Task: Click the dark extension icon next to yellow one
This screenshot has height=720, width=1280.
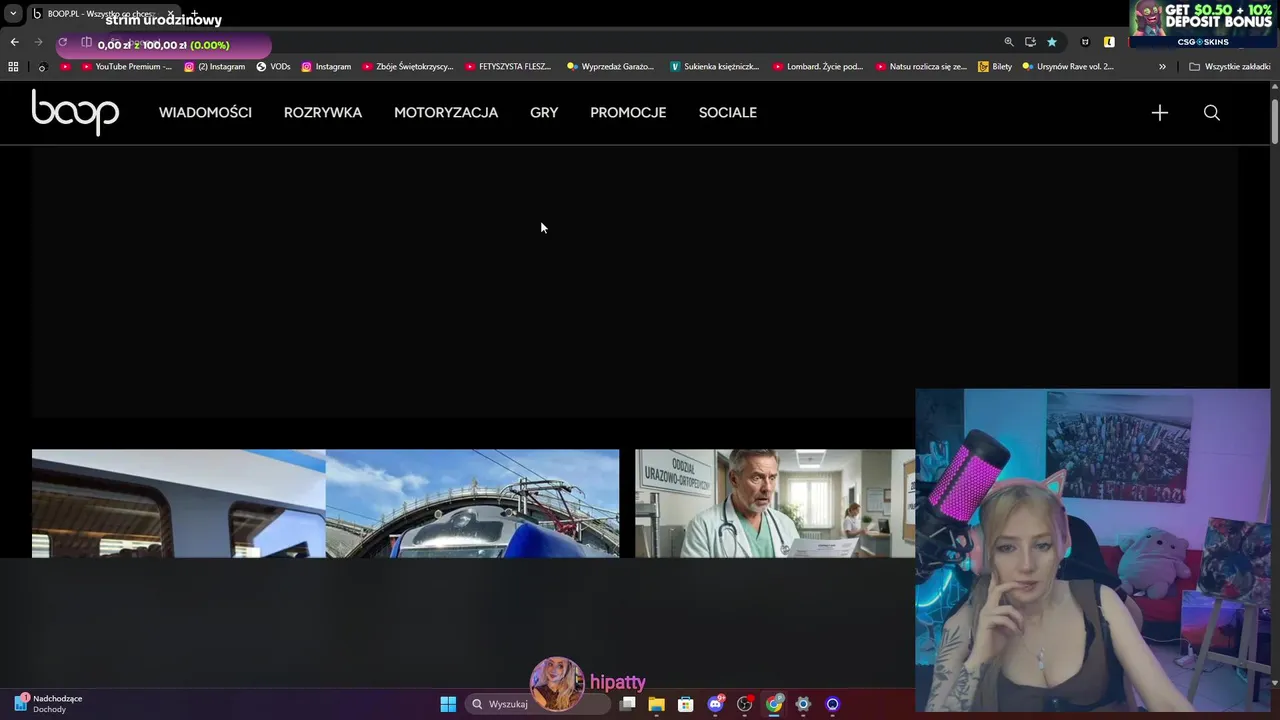Action: pos(1085,42)
